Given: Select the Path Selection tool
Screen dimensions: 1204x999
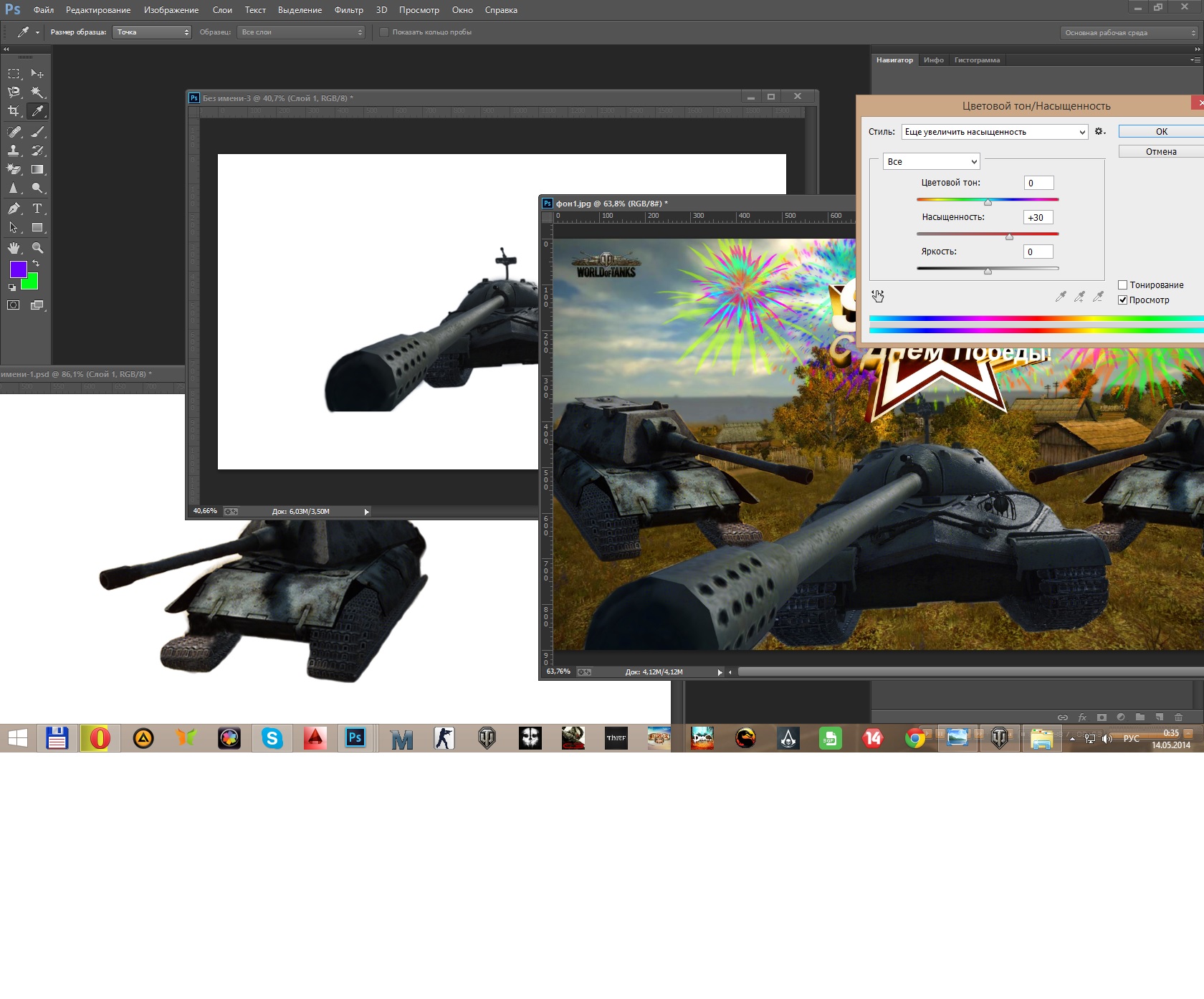Looking at the screenshot, I should click(14, 228).
